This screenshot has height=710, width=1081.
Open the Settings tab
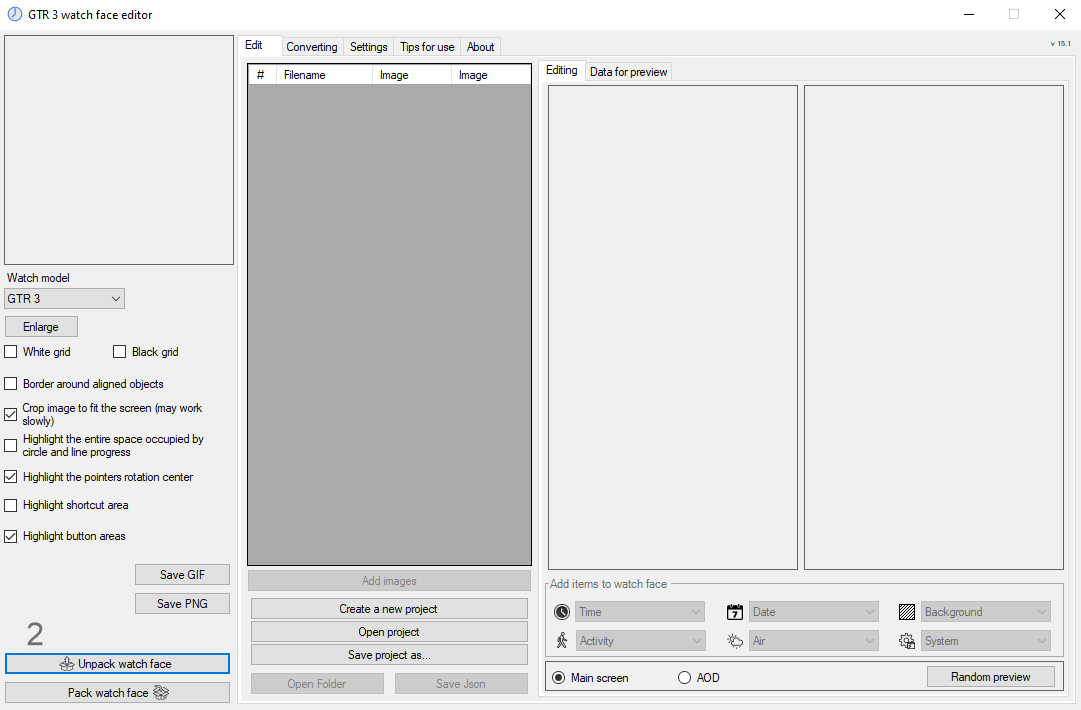coord(368,47)
